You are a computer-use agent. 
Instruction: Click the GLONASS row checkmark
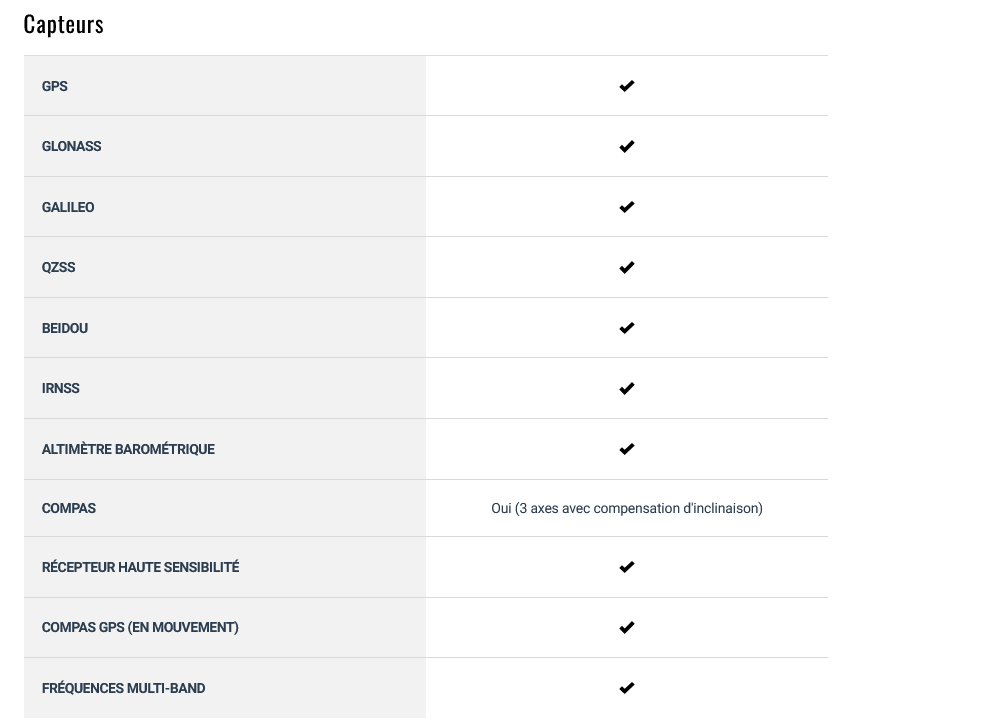626,147
